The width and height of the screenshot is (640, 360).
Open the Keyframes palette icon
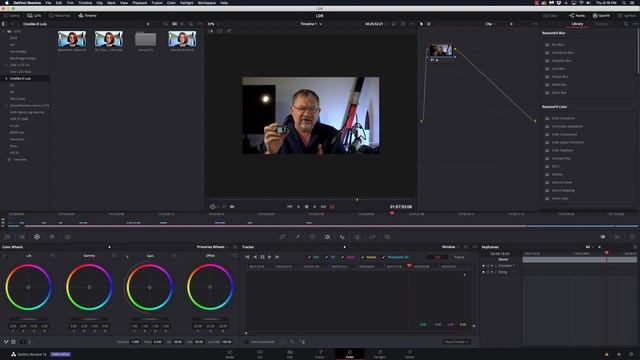602,236
